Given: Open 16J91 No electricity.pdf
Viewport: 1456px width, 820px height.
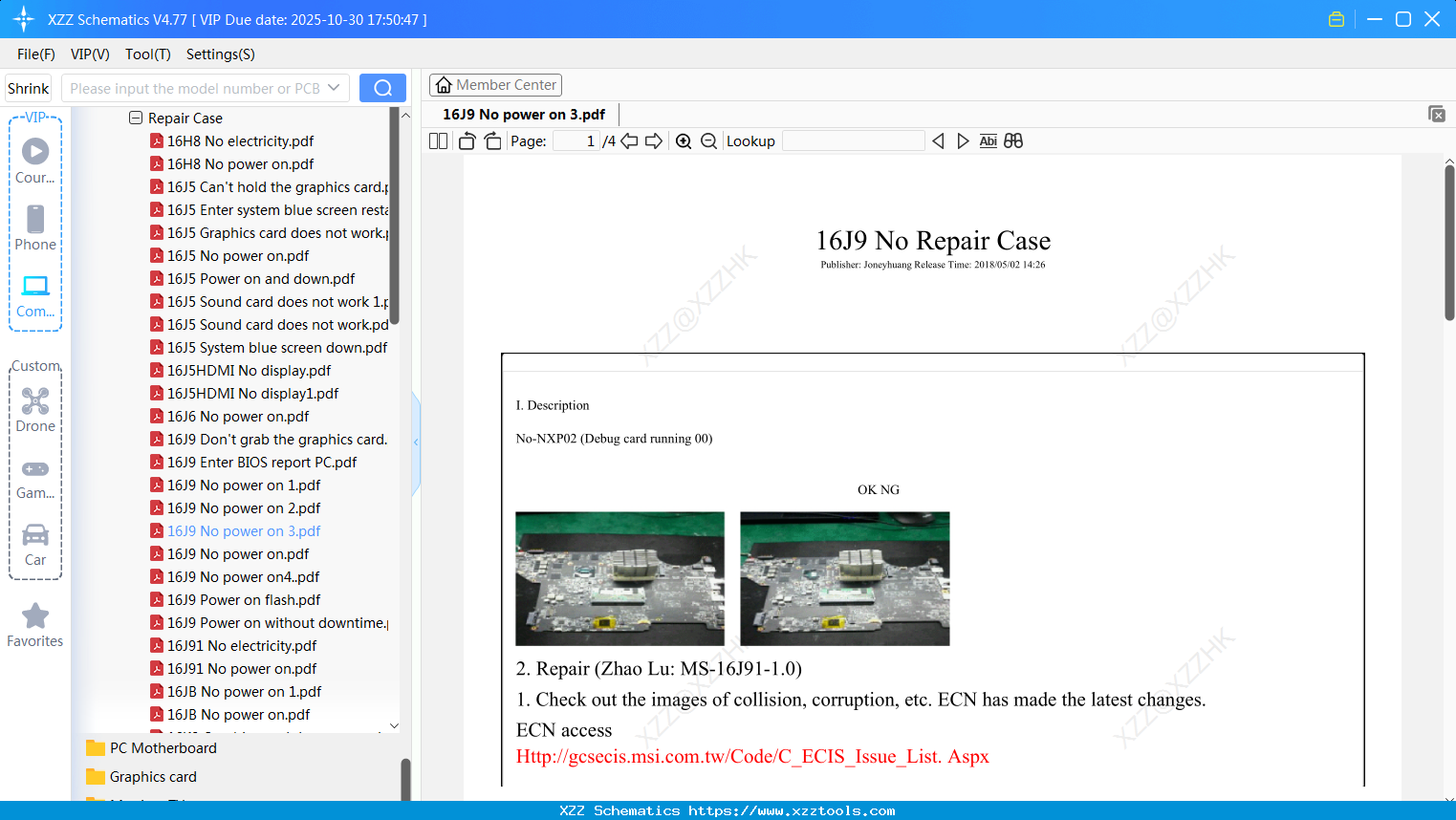Looking at the screenshot, I should click(x=242, y=646).
